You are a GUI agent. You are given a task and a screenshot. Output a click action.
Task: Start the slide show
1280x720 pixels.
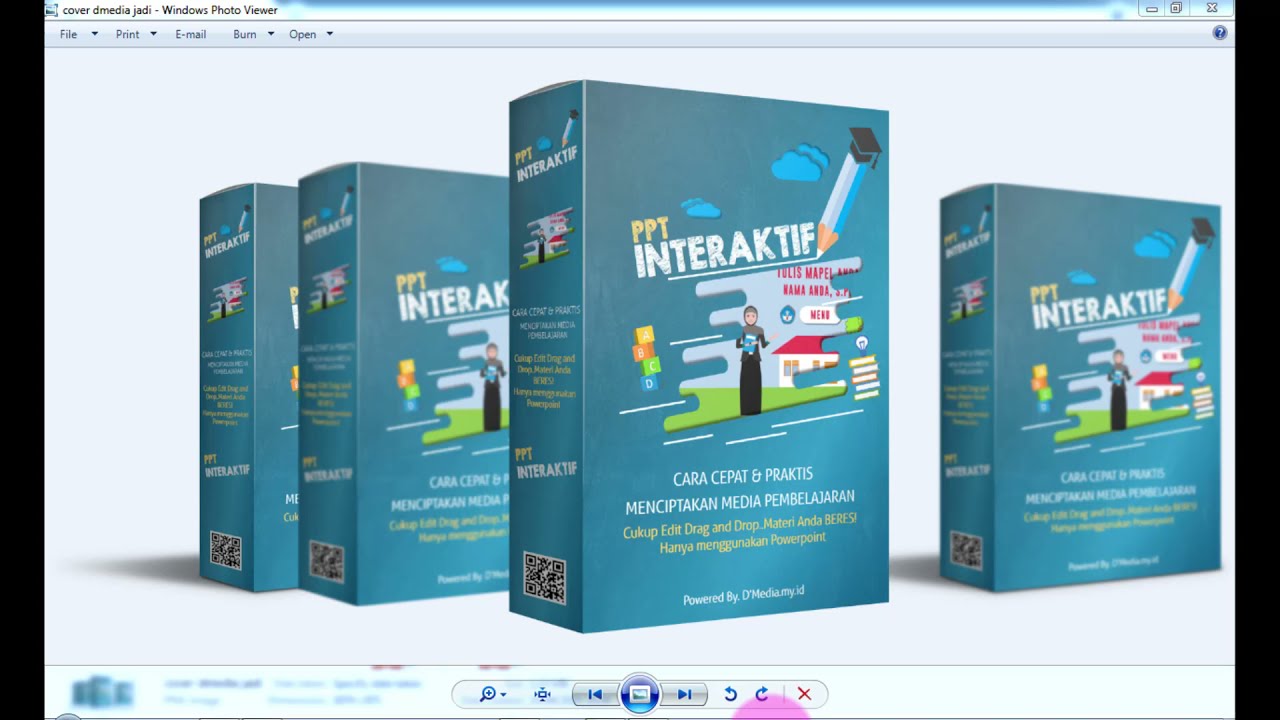(640, 694)
